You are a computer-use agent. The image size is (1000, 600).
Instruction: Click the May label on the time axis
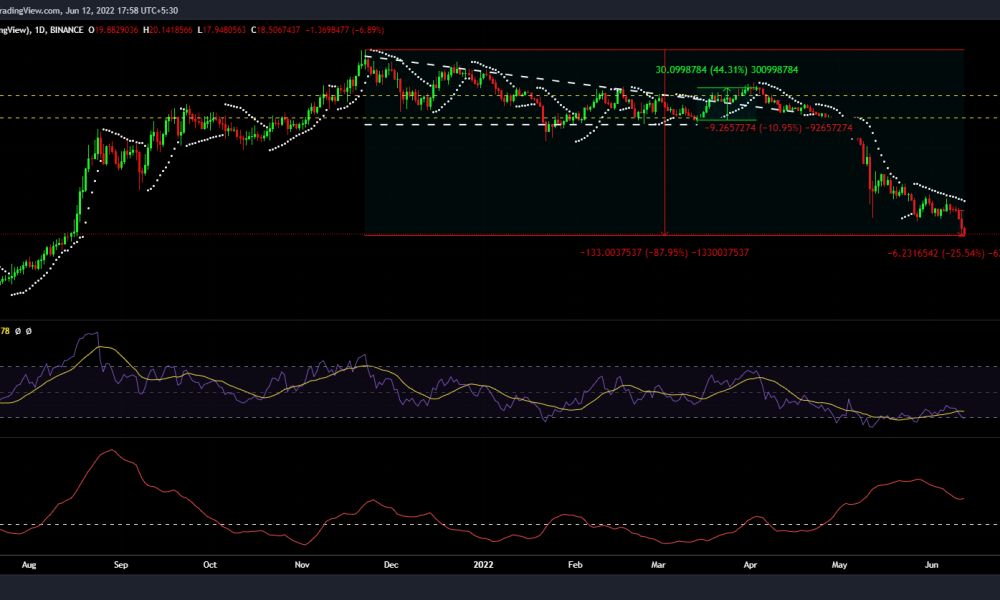(x=839, y=565)
